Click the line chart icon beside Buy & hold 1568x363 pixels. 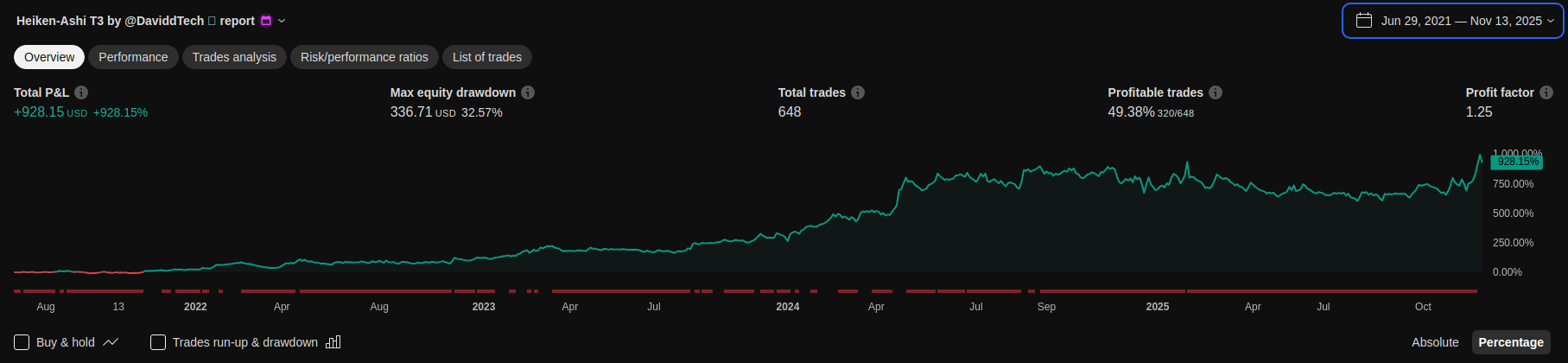(111, 342)
